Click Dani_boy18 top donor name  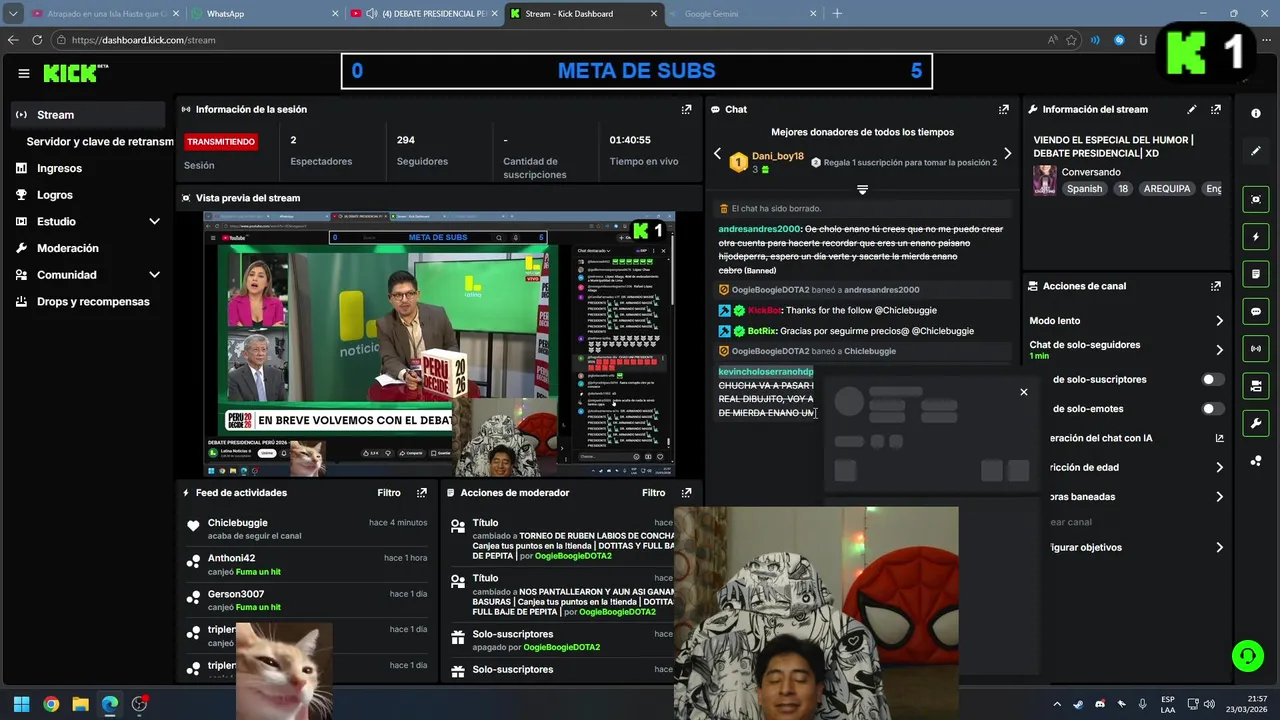(x=778, y=156)
